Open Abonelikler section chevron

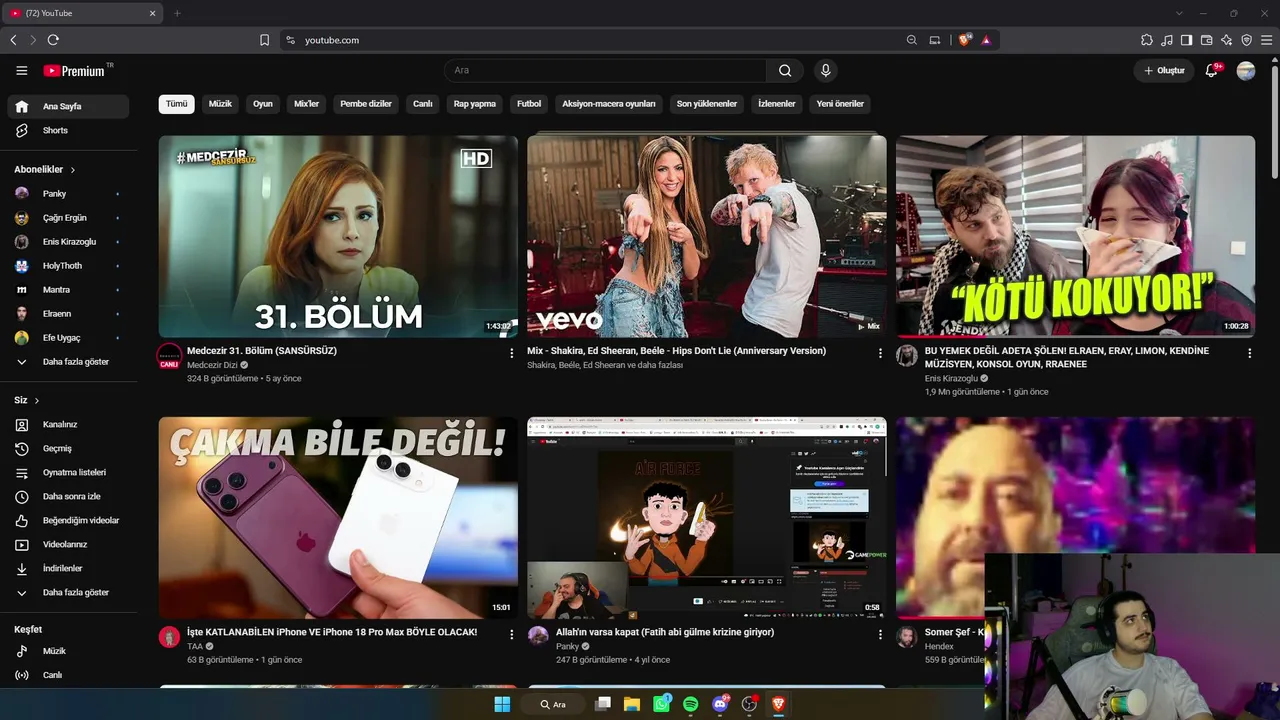pyautogui.click(x=73, y=170)
